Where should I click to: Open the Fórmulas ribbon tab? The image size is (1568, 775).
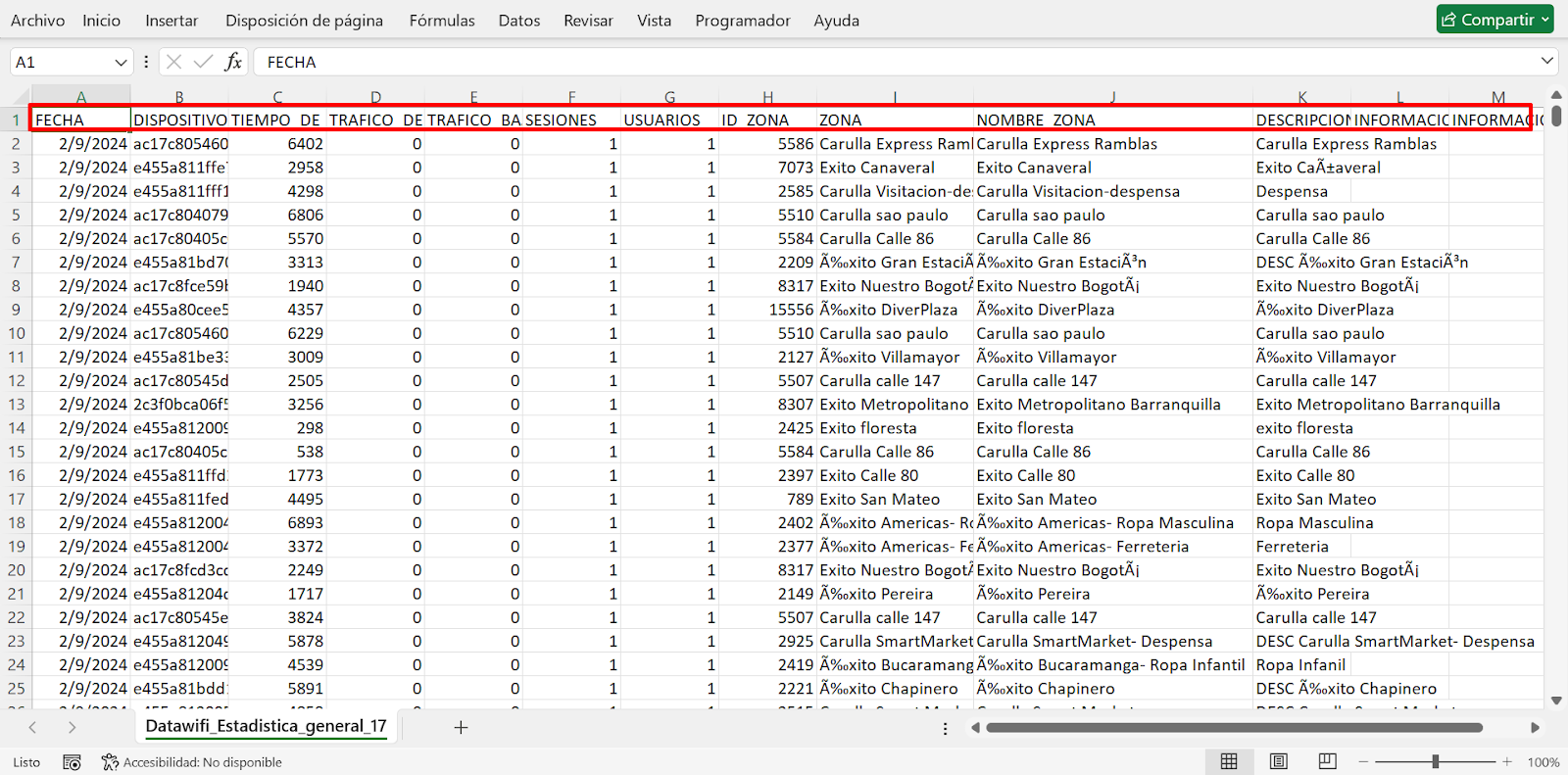(x=442, y=20)
